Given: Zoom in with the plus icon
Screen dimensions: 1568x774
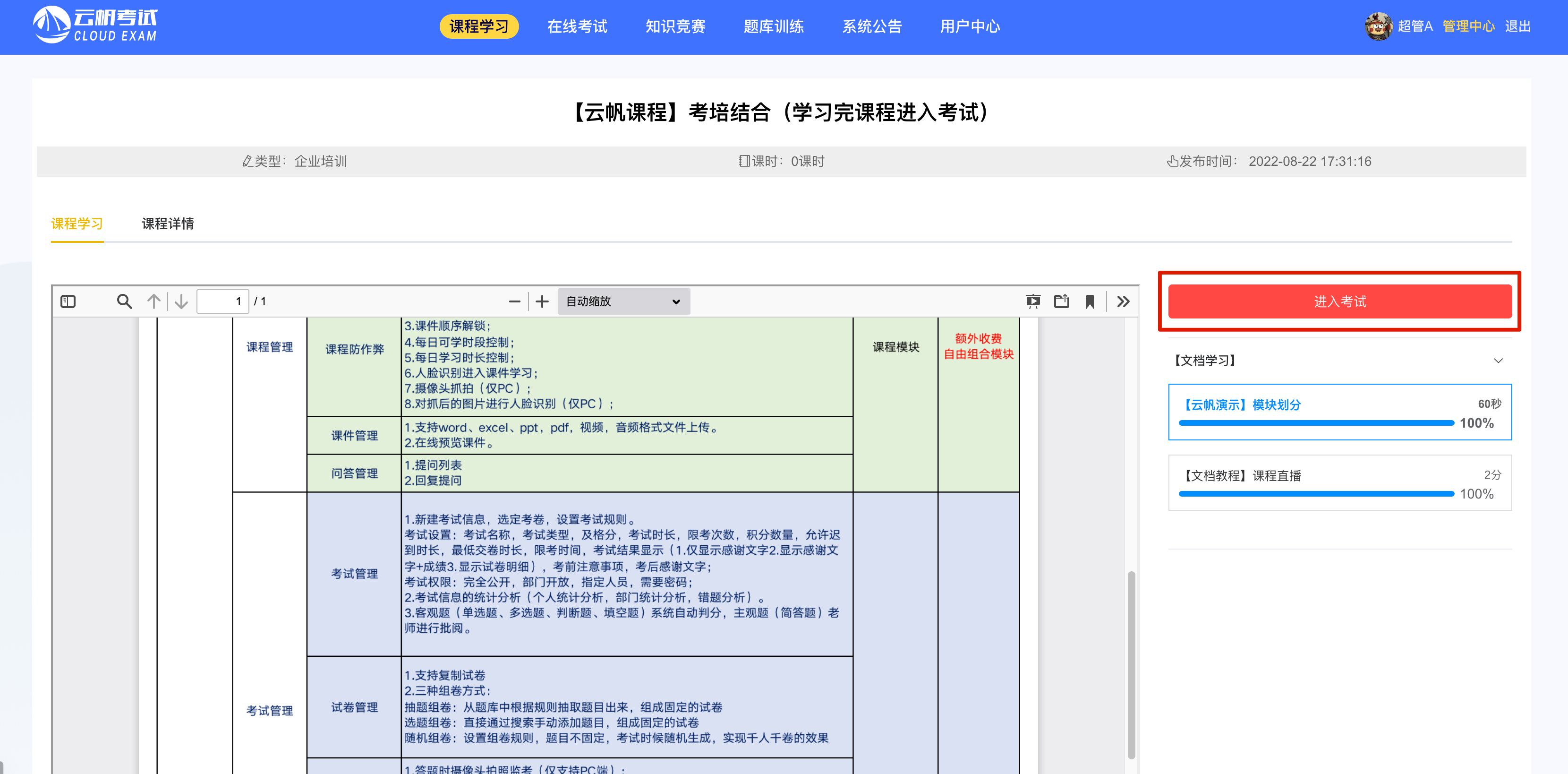Looking at the screenshot, I should (542, 301).
